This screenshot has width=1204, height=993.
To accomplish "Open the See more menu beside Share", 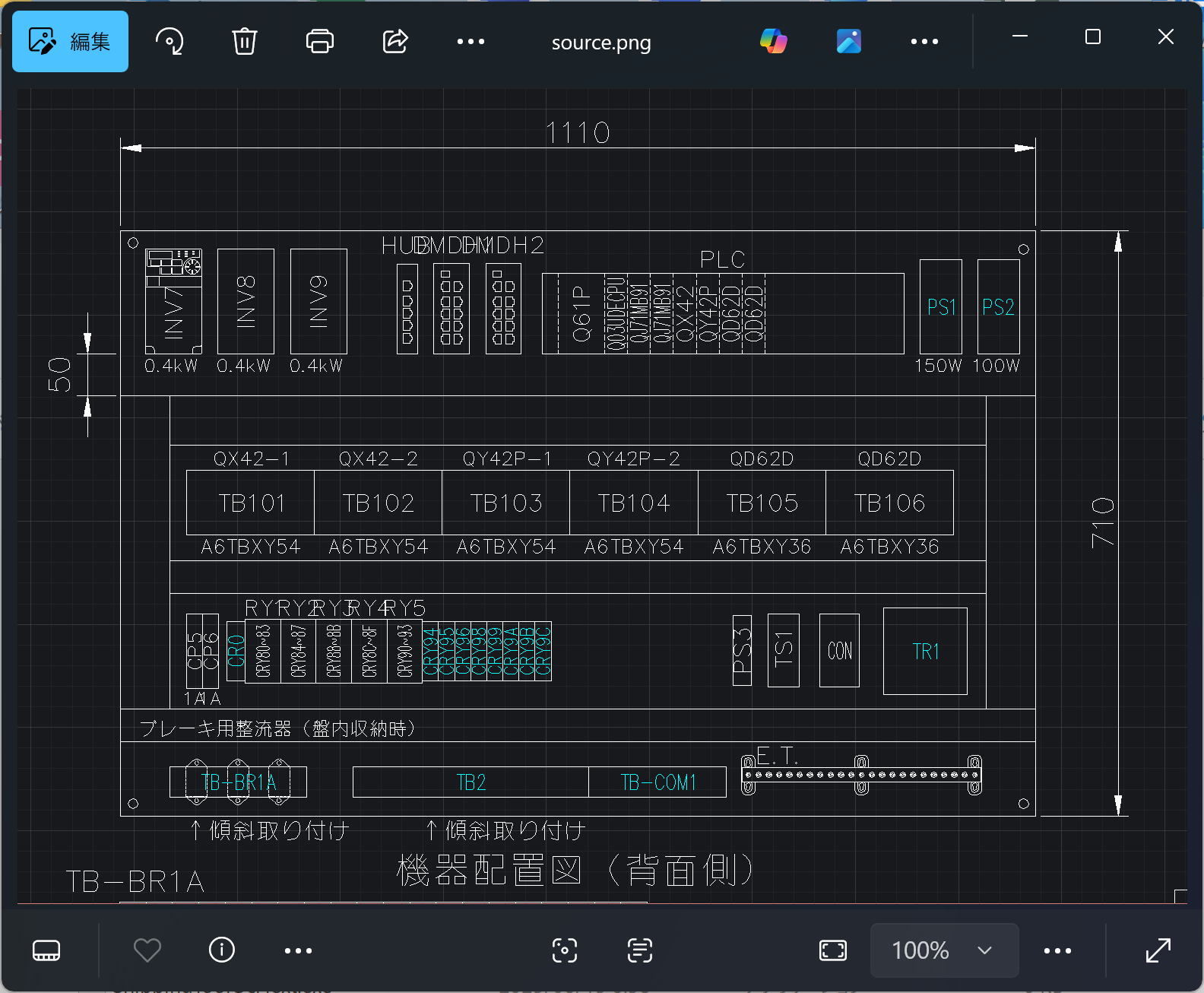I will 471,42.
